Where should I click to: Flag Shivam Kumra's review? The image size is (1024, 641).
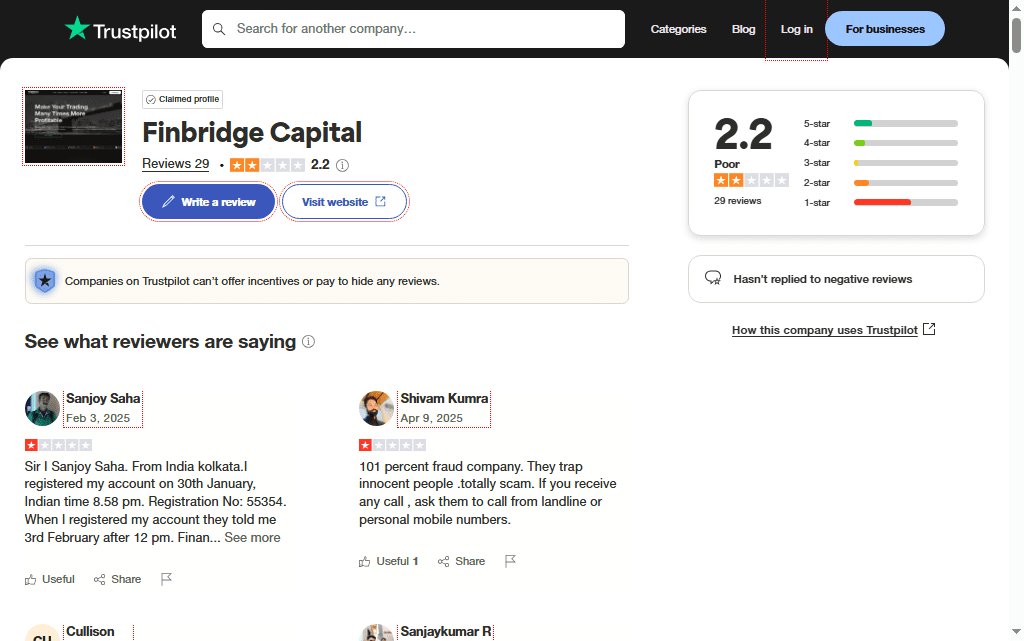[x=511, y=561]
